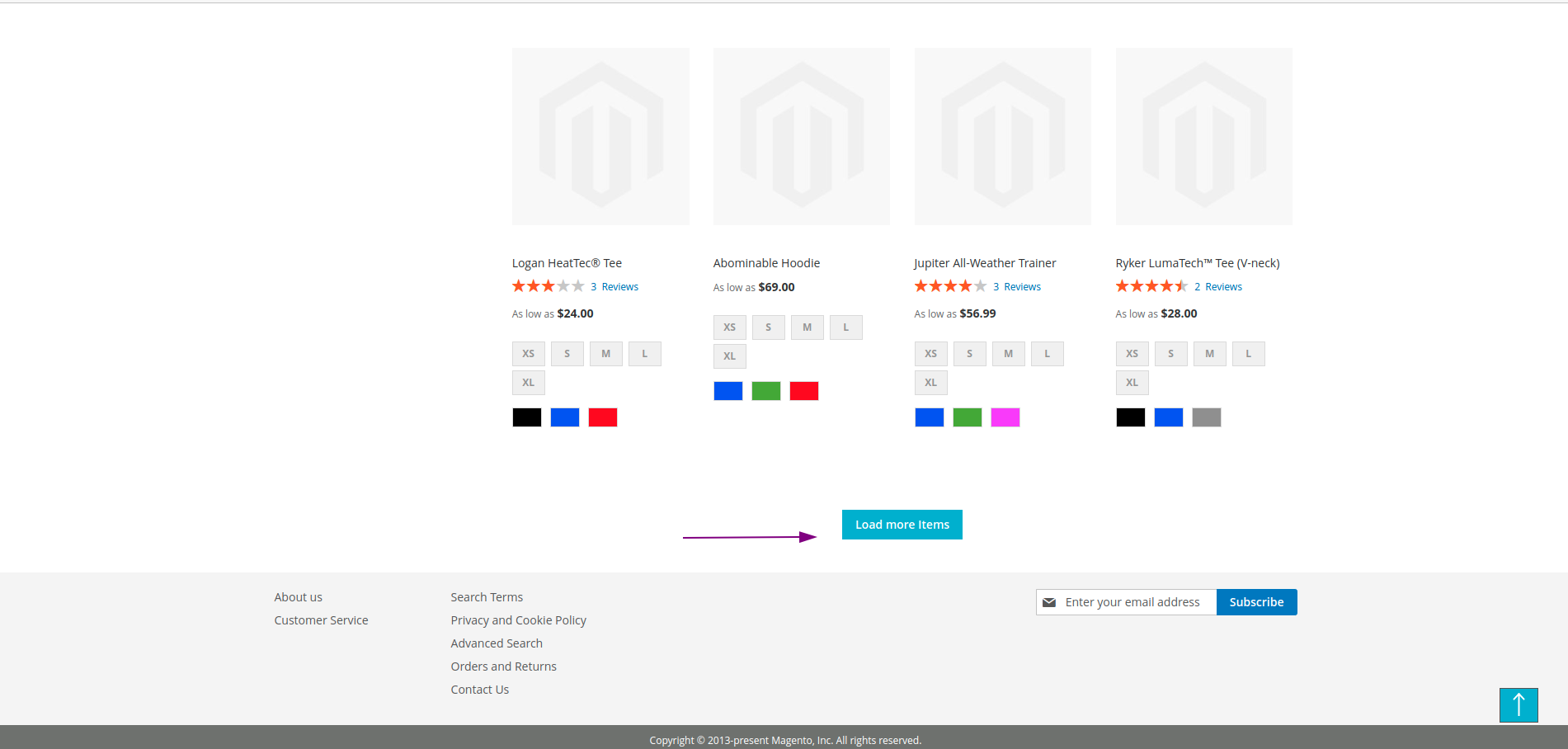The image size is (1568, 749).
Task: Open Jupiter All-Weather Trainer product image
Action: [x=1003, y=136]
